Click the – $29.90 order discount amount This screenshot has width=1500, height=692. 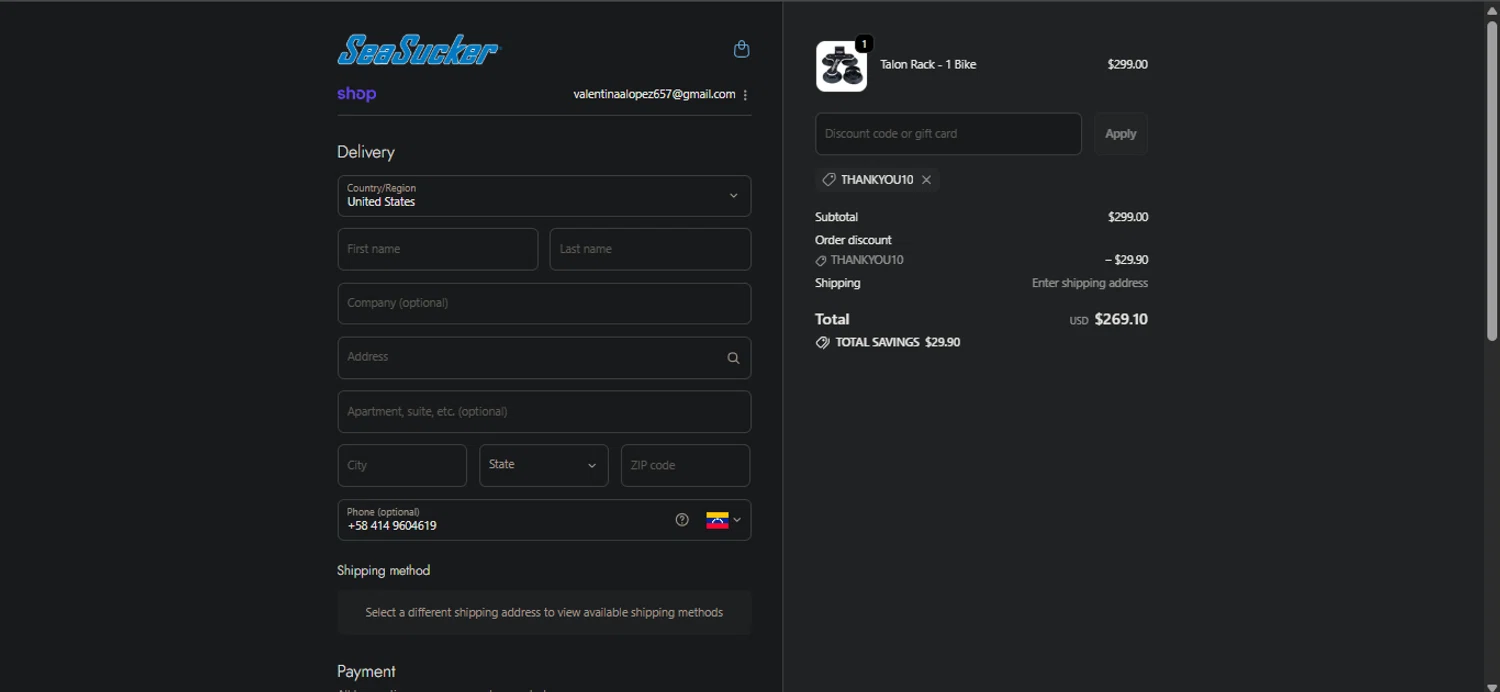[x=1126, y=260]
